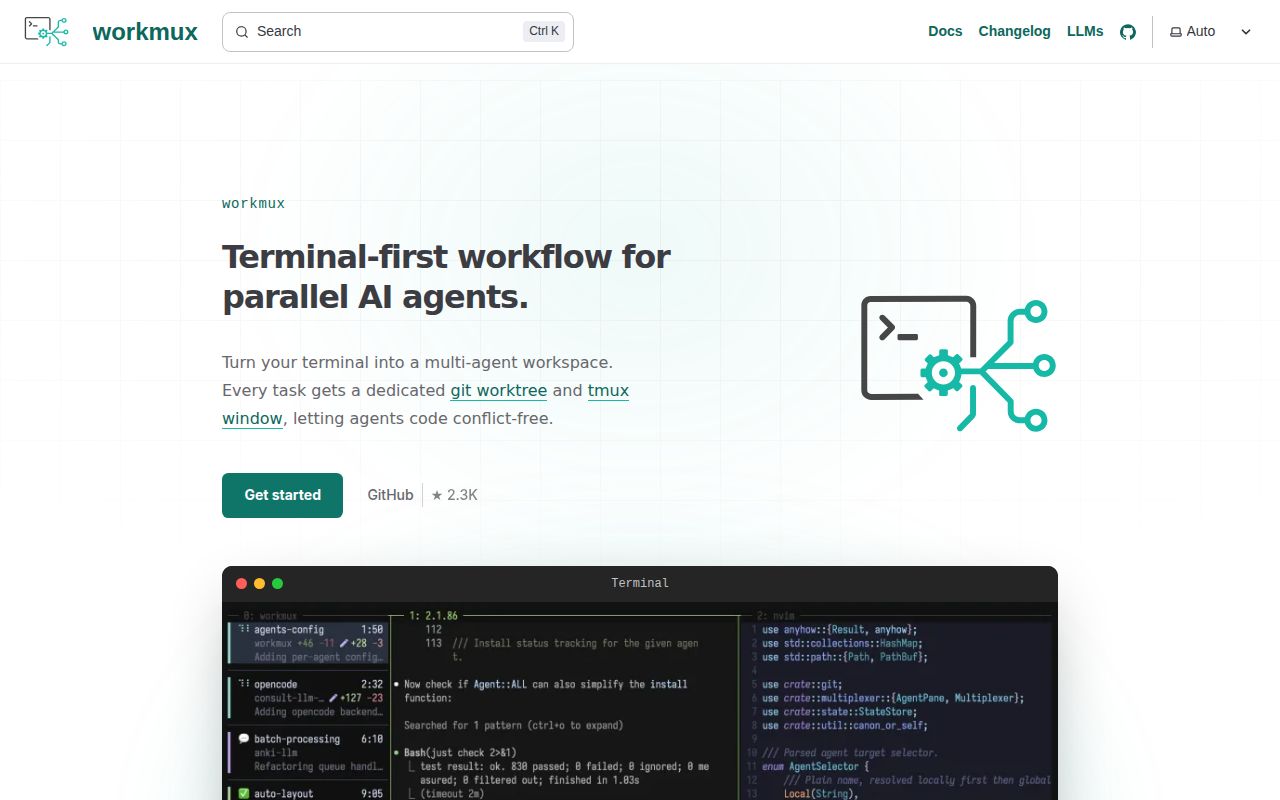1280x800 pixels.
Task: Select batch-processing row in terminal sidebar
Action: coord(308,753)
